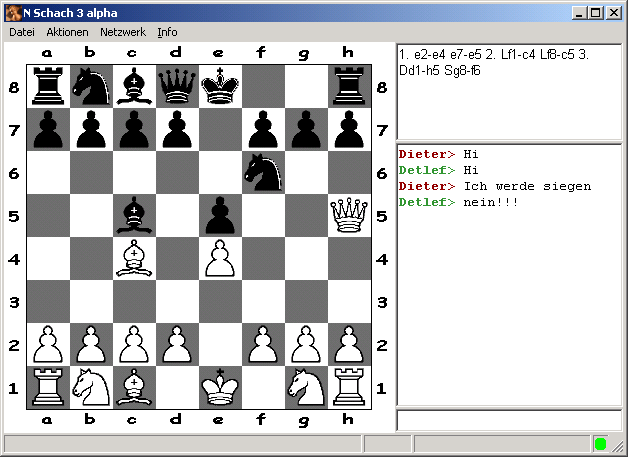Select the white bishop on c1
This screenshot has width=628, height=457.
point(134,388)
